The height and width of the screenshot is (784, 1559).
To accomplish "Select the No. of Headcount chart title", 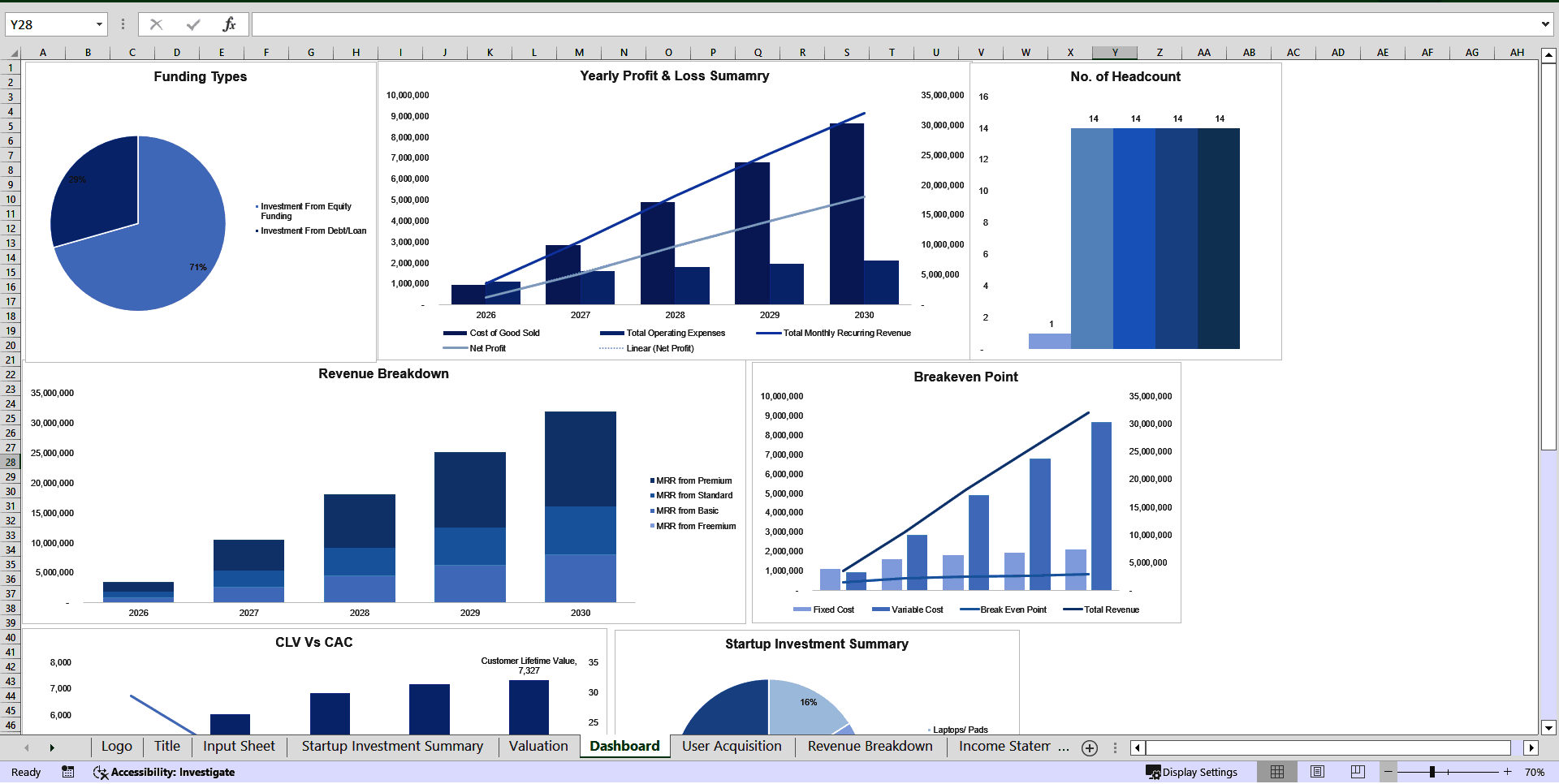I will 1125,76.
